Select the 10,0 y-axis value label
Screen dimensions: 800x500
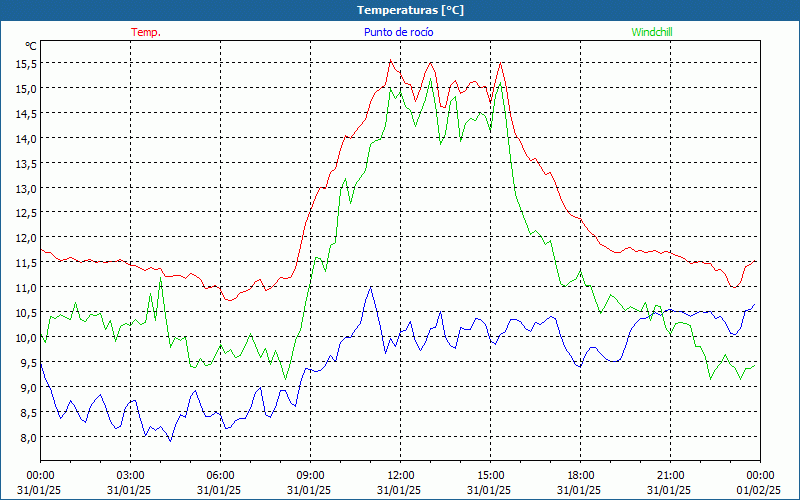pos(26,338)
